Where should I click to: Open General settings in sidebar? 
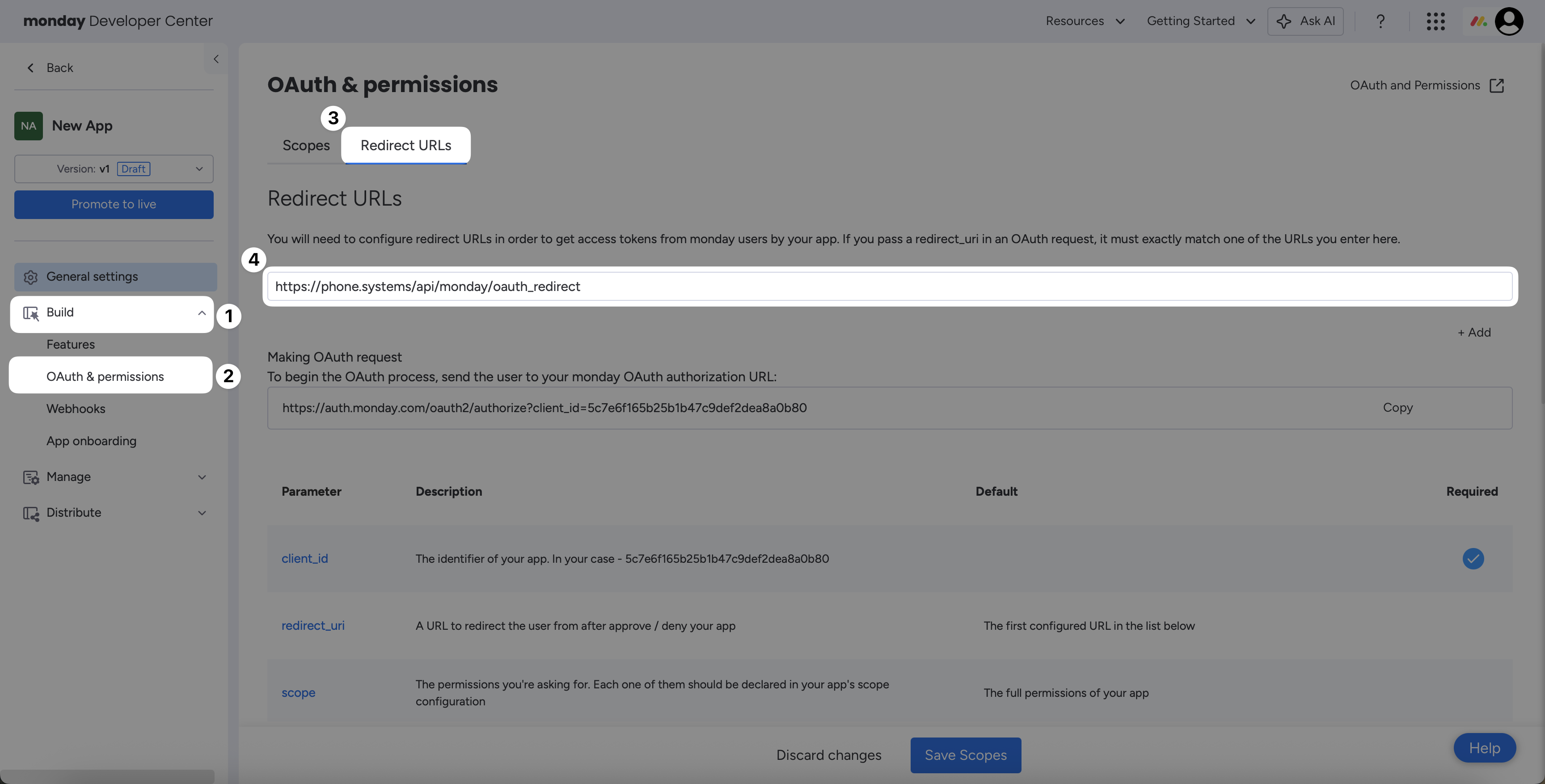click(116, 277)
